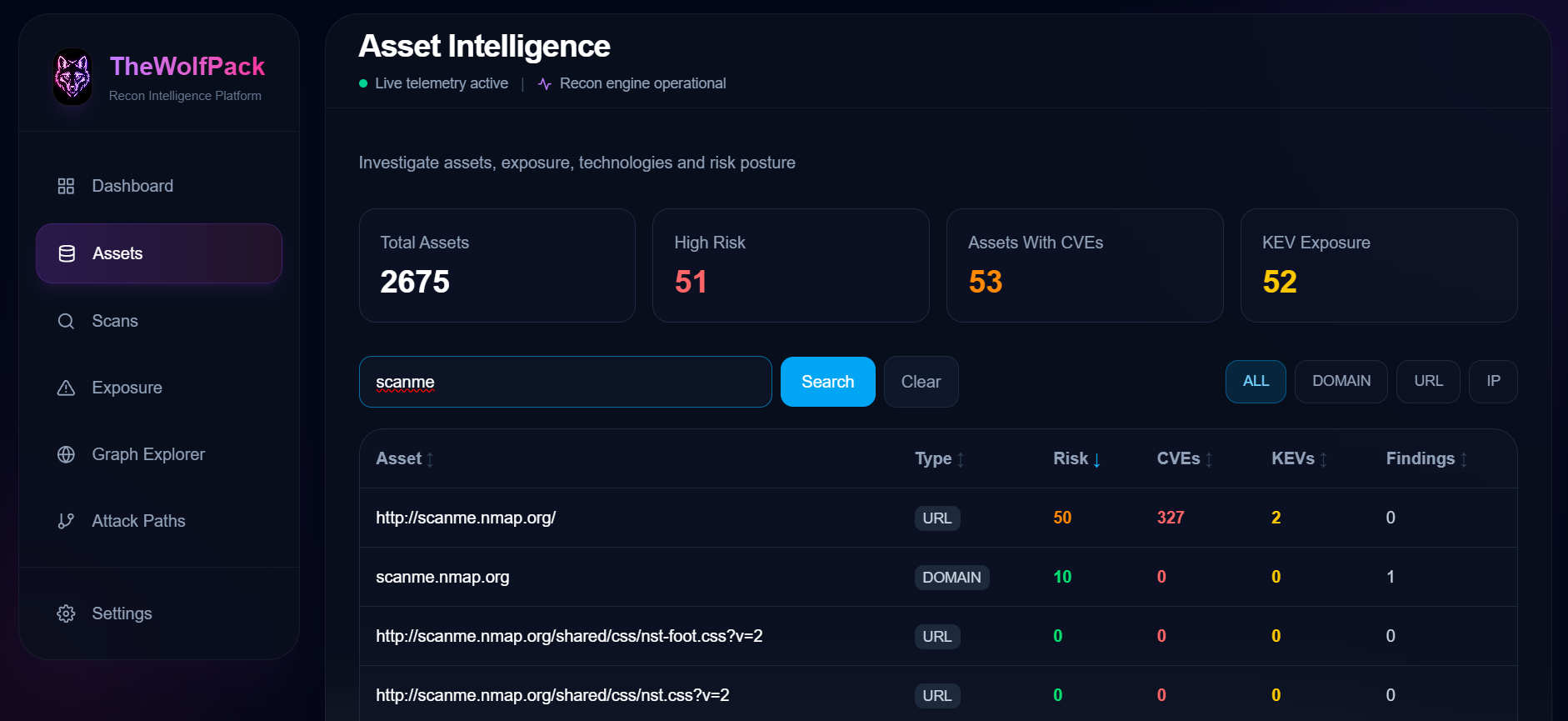Select the Assets sidebar item
The height and width of the screenshot is (721, 1568).
tap(159, 253)
